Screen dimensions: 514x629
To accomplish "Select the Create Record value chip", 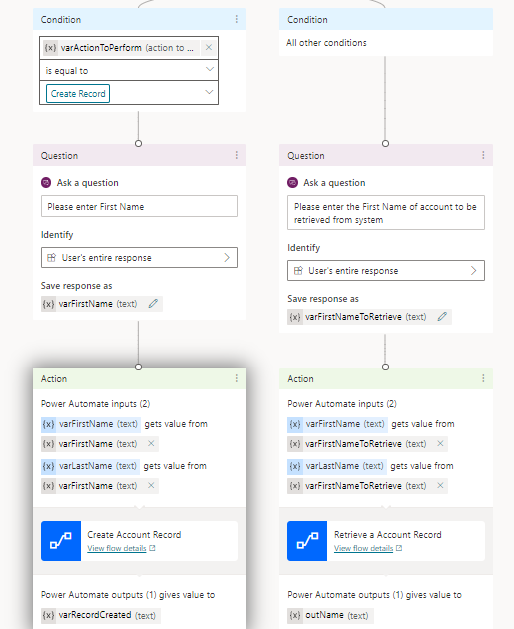I will click(78, 93).
